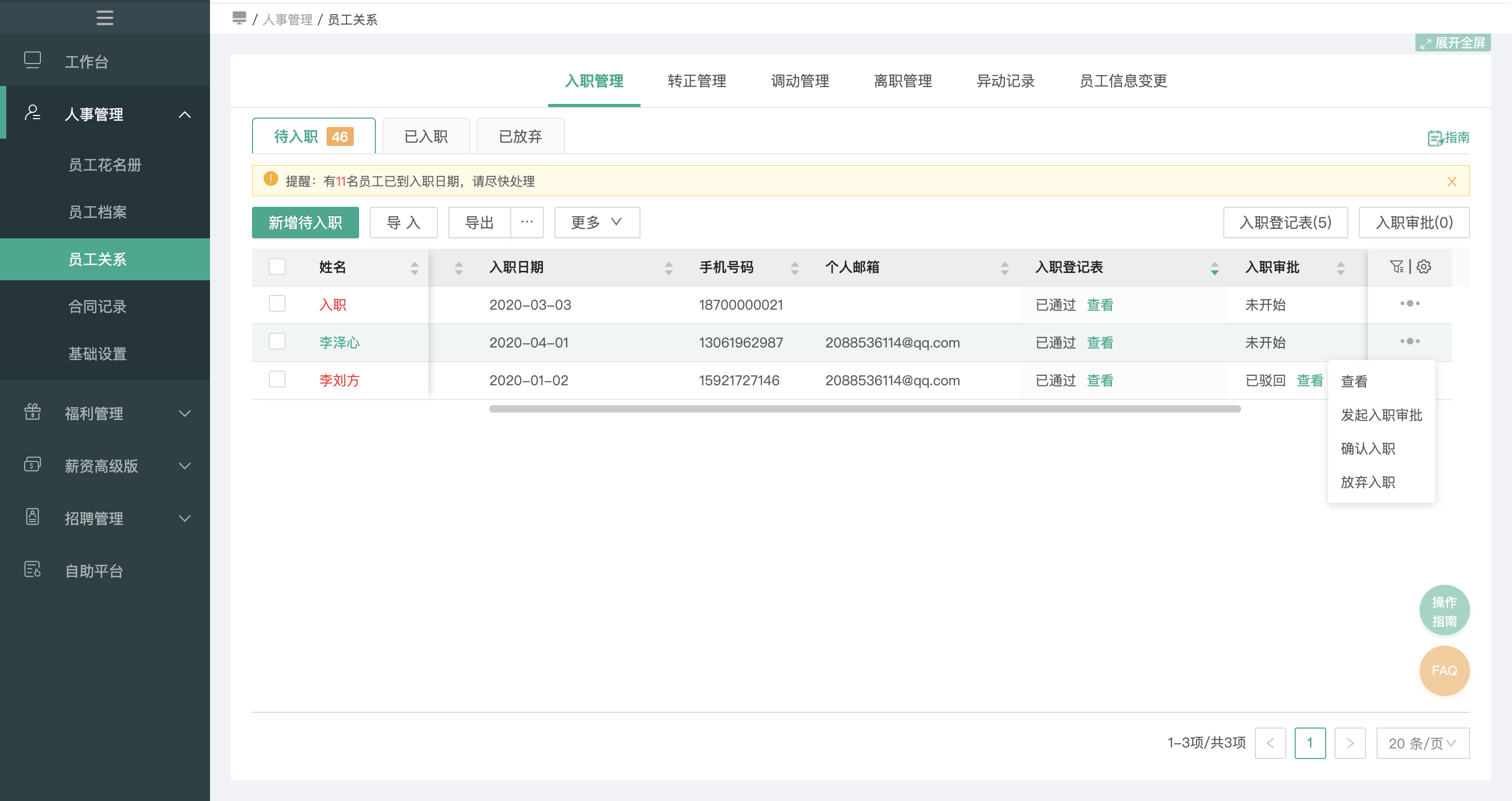Screen dimensions: 1512x801
Task: Sort by 入职日期 column arrows
Action: [668, 268]
